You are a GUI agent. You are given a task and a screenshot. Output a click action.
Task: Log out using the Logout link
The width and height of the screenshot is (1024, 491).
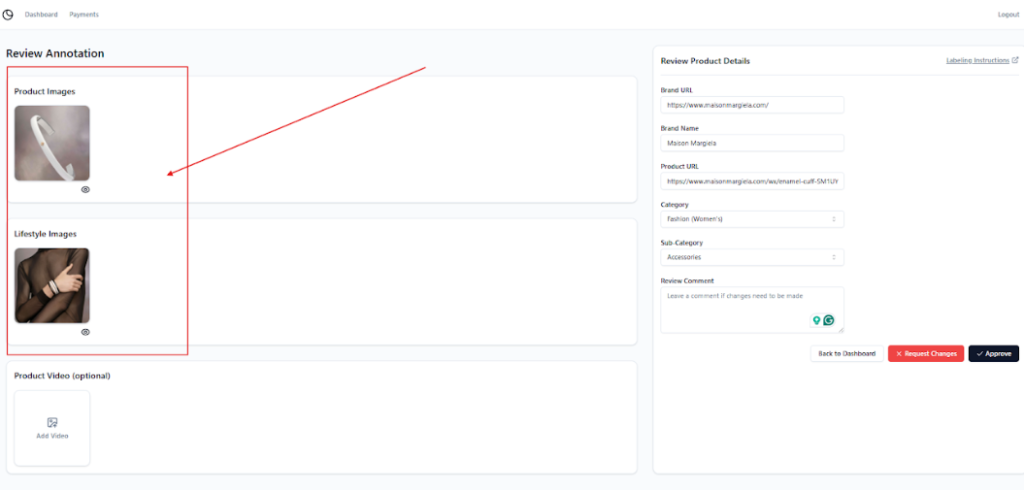[1008, 14]
